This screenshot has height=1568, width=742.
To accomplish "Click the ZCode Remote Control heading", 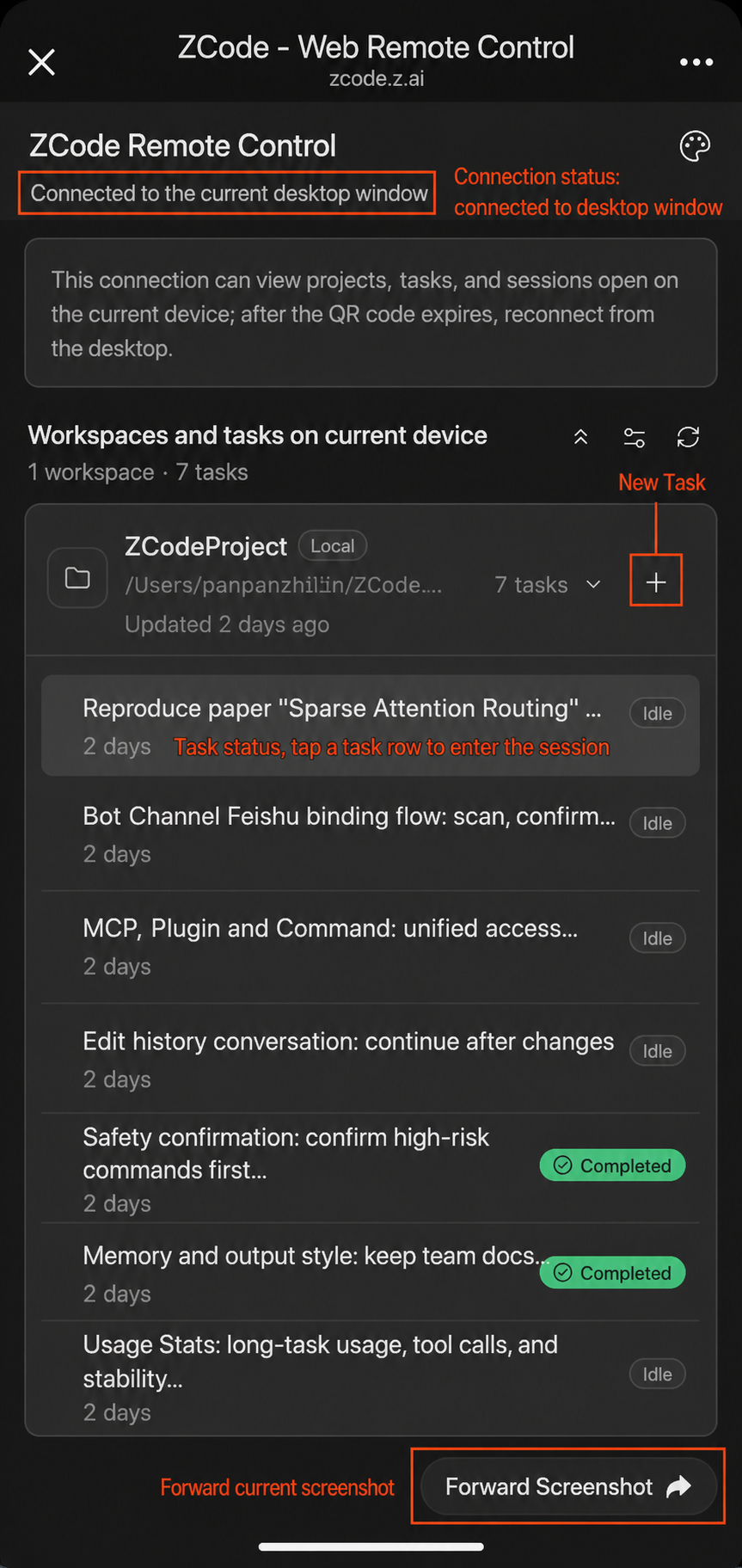I will (183, 146).
